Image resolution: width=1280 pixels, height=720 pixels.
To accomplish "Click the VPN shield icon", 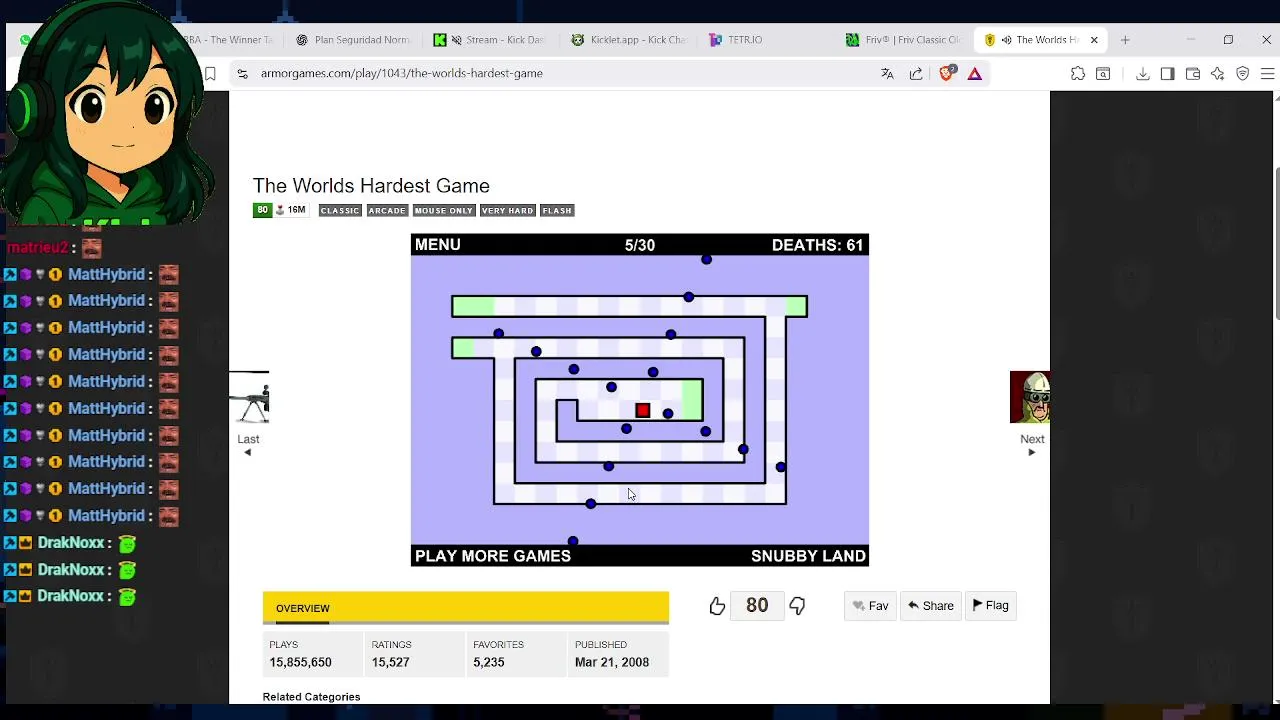I will click(x=1243, y=73).
